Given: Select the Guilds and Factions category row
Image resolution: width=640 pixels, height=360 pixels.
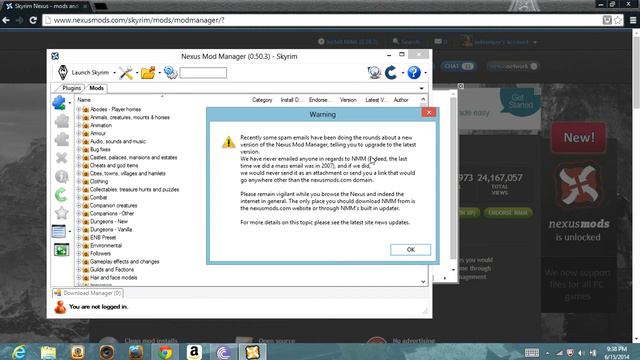Looking at the screenshot, I should [x=112, y=270].
